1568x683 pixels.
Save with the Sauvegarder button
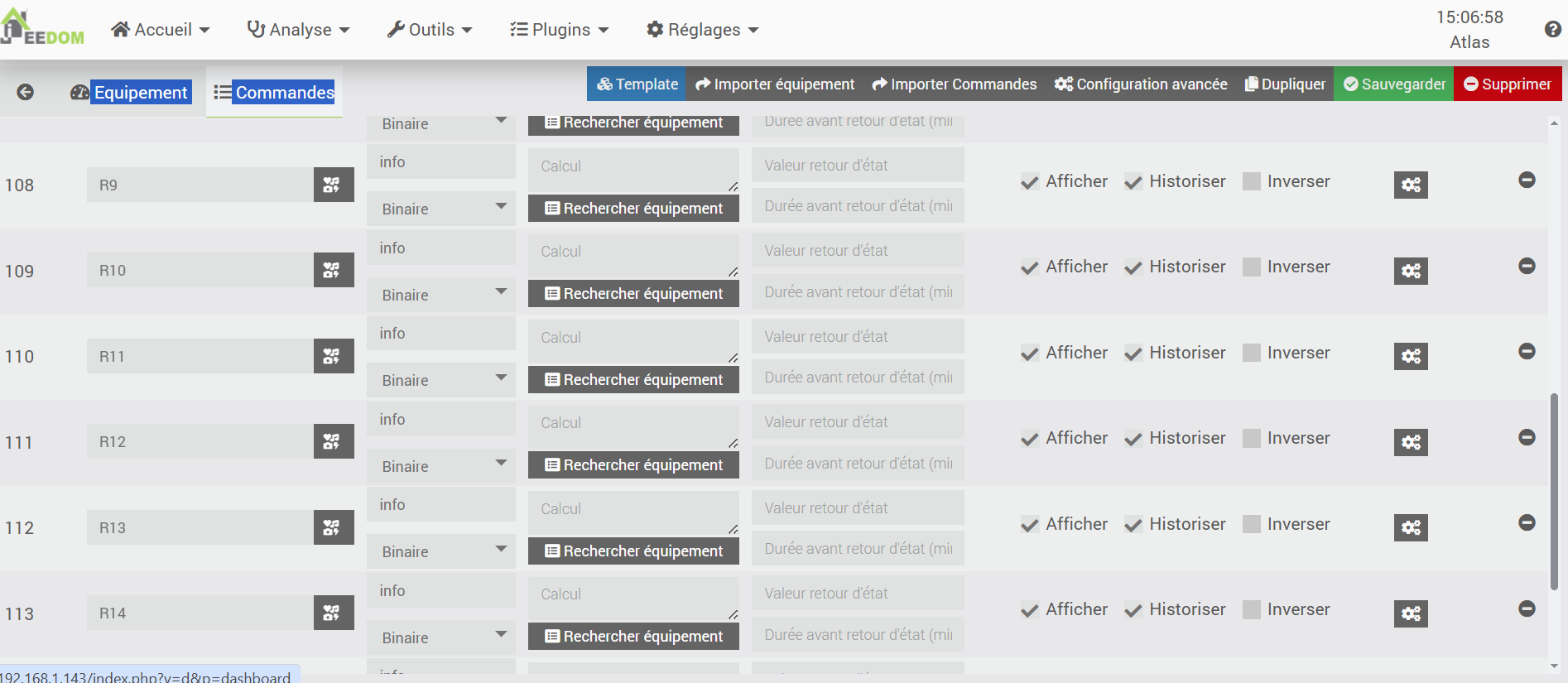(1394, 84)
